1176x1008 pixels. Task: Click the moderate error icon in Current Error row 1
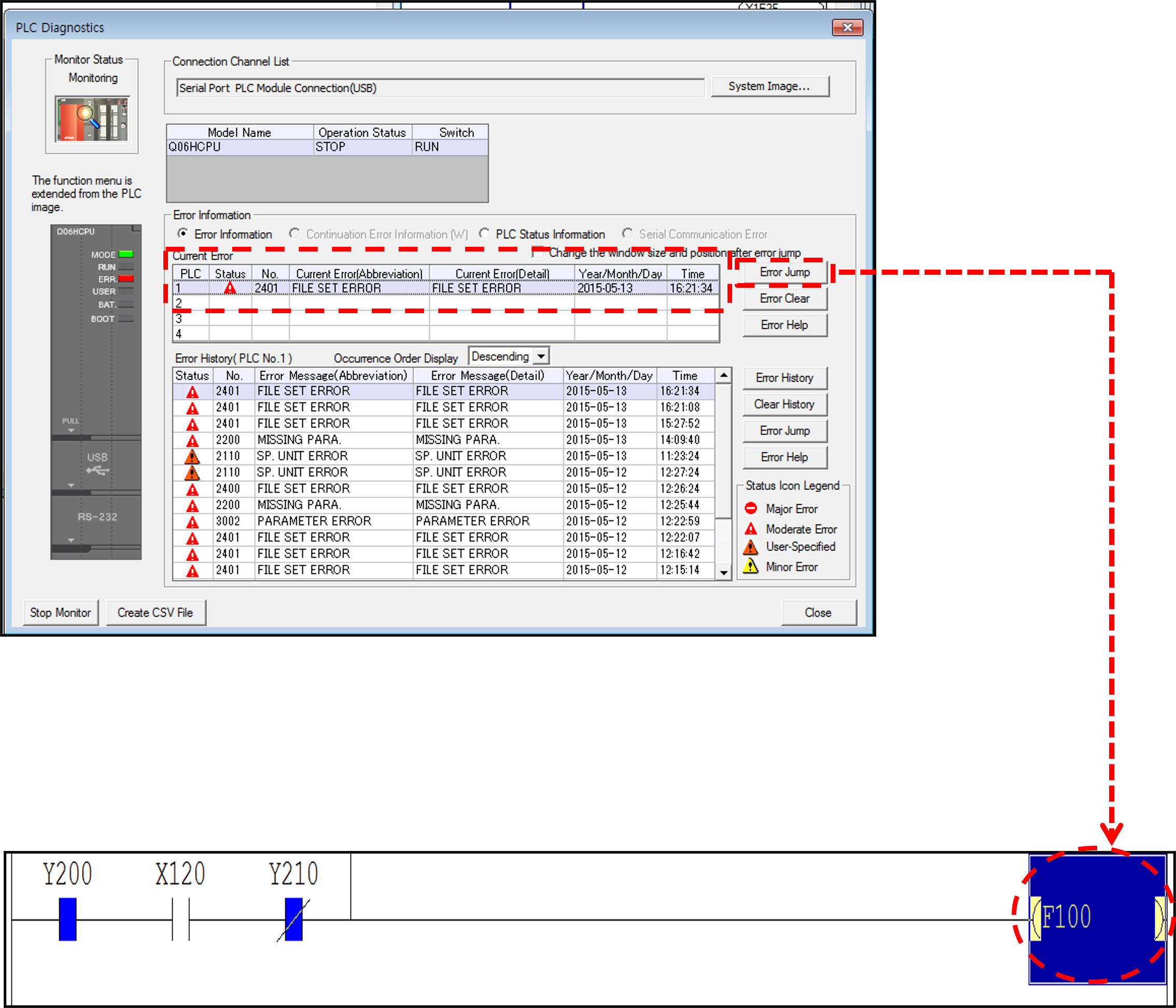230,288
